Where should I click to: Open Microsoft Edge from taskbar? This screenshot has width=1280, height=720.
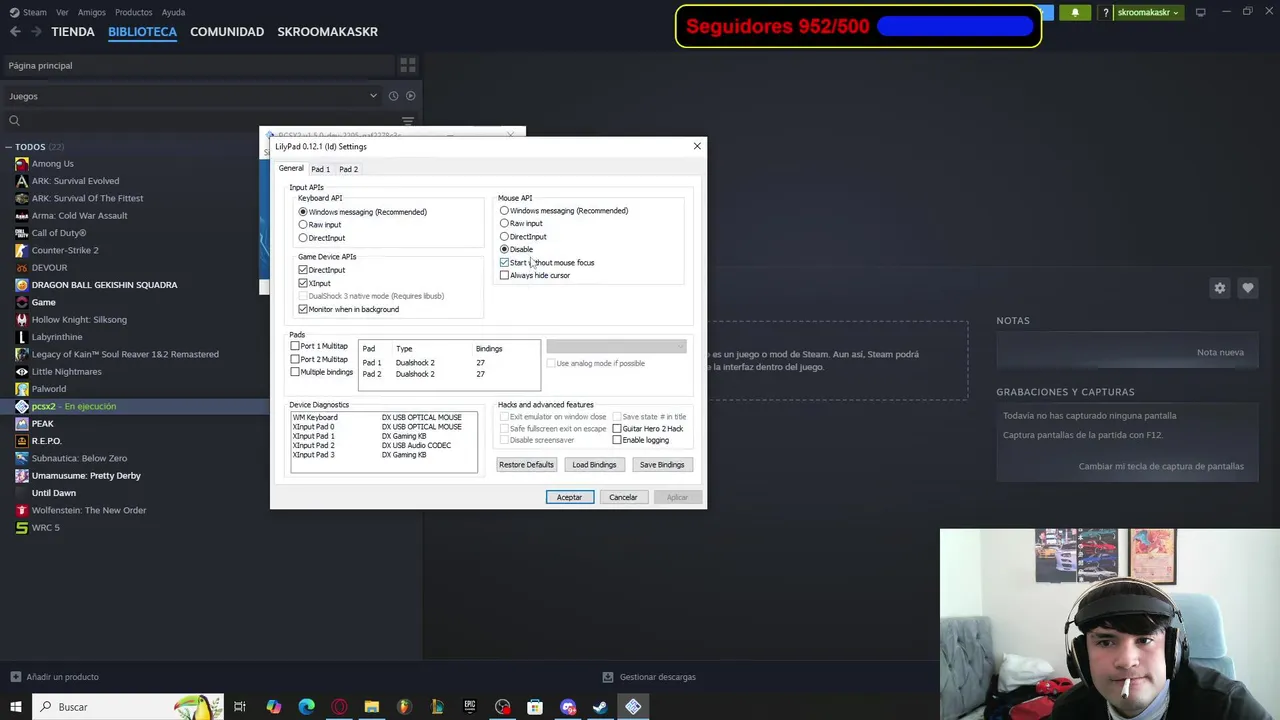306,707
